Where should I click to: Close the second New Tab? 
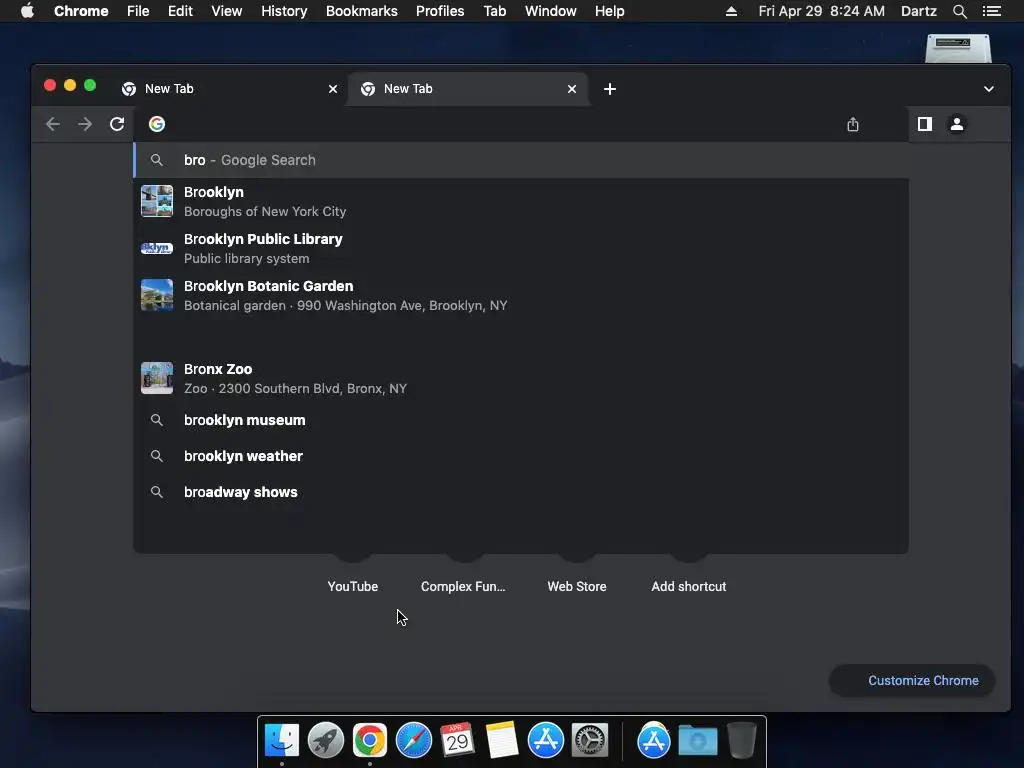[572, 89]
